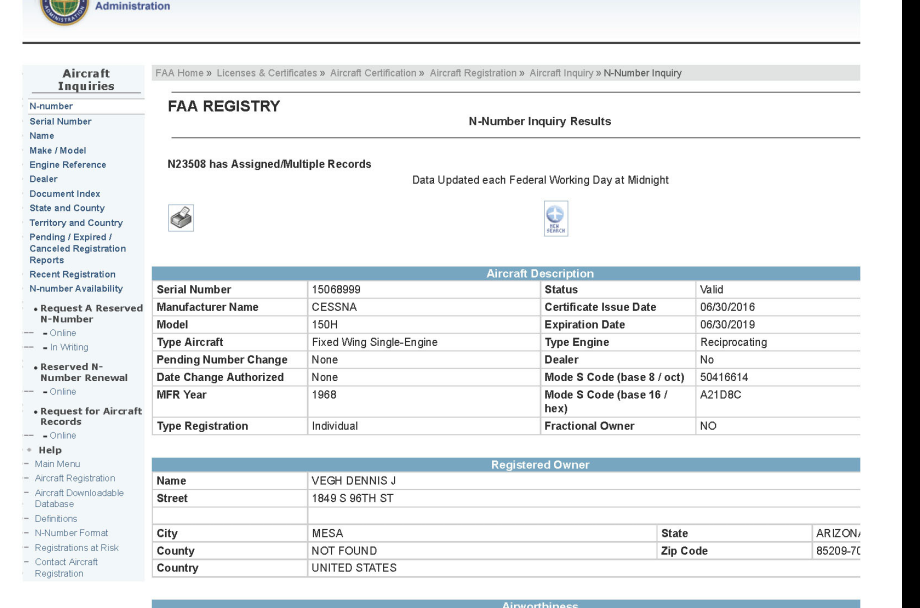This screenshot has width=920, height=608.
Task: Click Online under Reserved N-Number Renewal
Action: 63,391
